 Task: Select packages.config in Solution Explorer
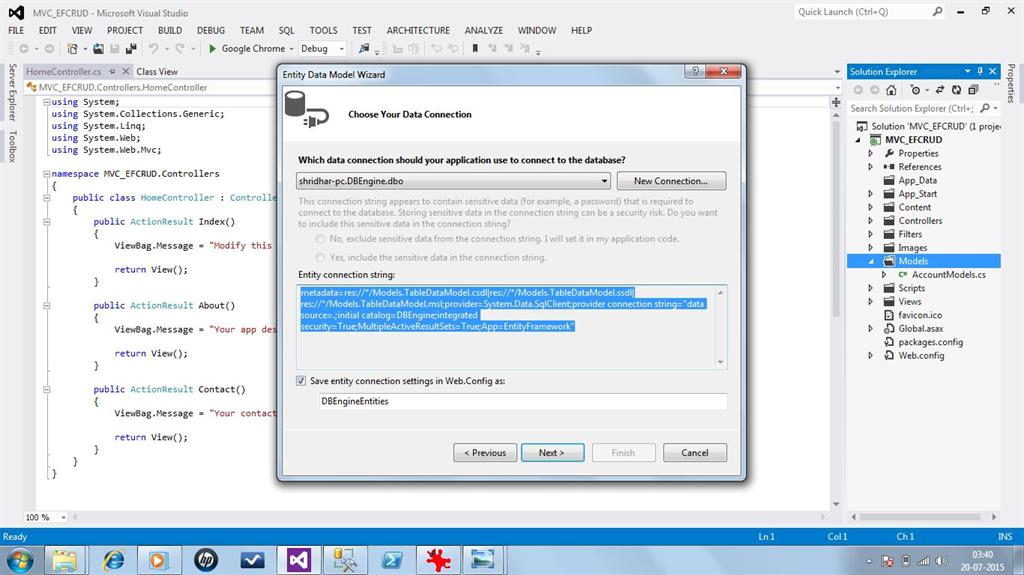(x=930, y=342)
